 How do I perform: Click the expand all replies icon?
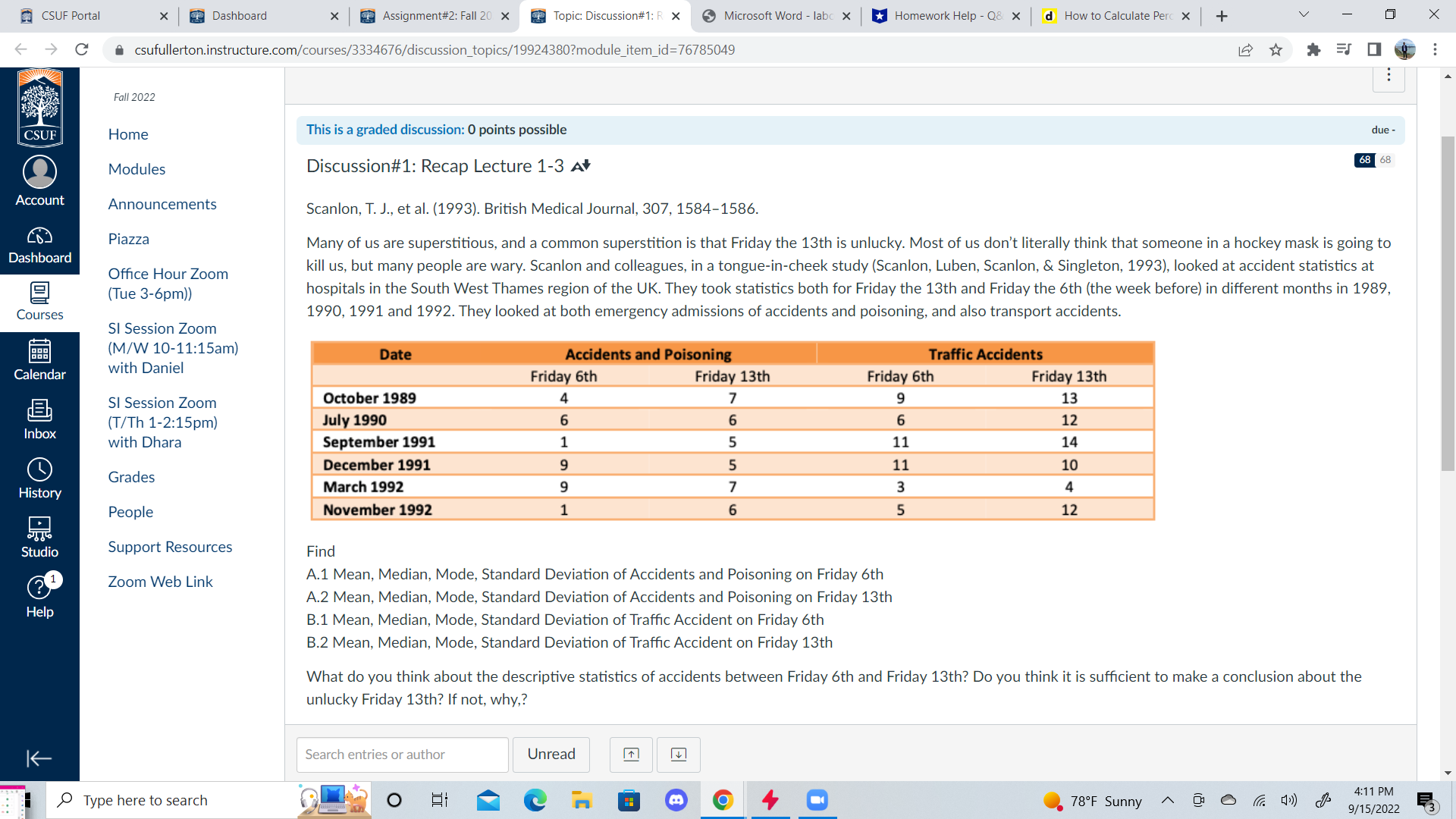679,755
